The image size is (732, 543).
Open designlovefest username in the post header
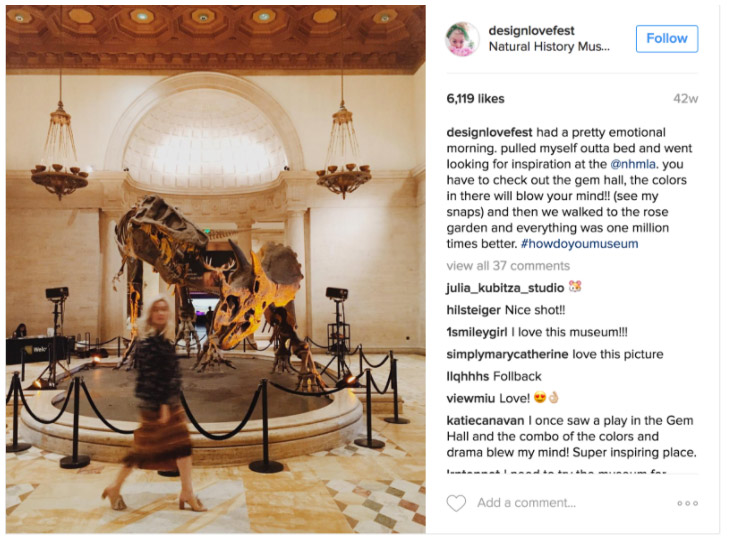tap(531, 31)
